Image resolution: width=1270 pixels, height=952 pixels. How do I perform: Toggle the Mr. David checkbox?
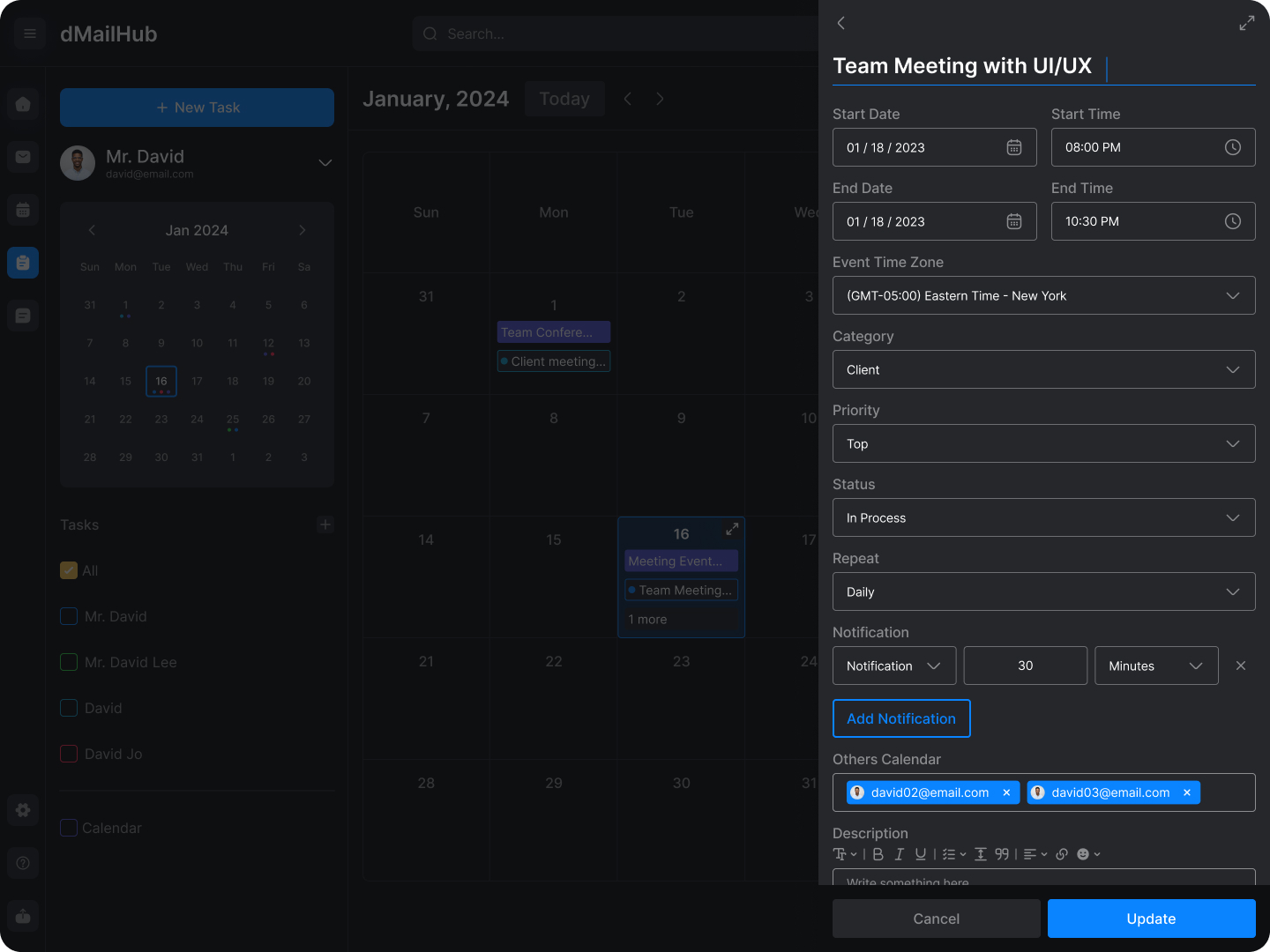[x=69, y=616]
